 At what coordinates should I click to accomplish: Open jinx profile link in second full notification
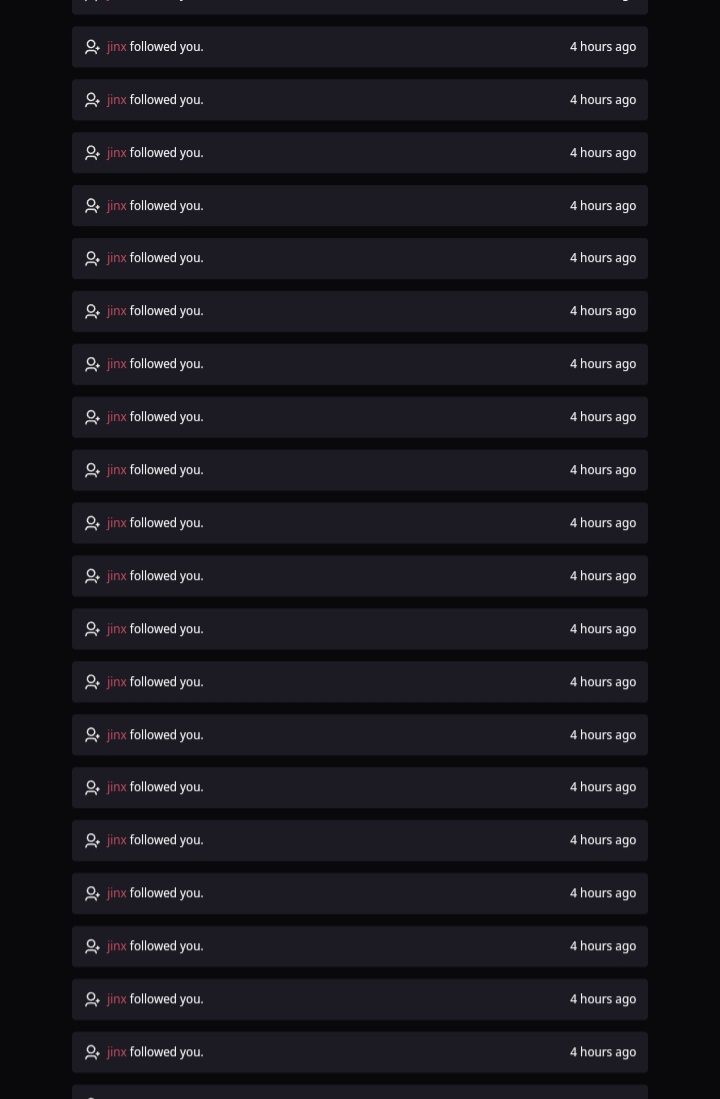click(116, 100)
